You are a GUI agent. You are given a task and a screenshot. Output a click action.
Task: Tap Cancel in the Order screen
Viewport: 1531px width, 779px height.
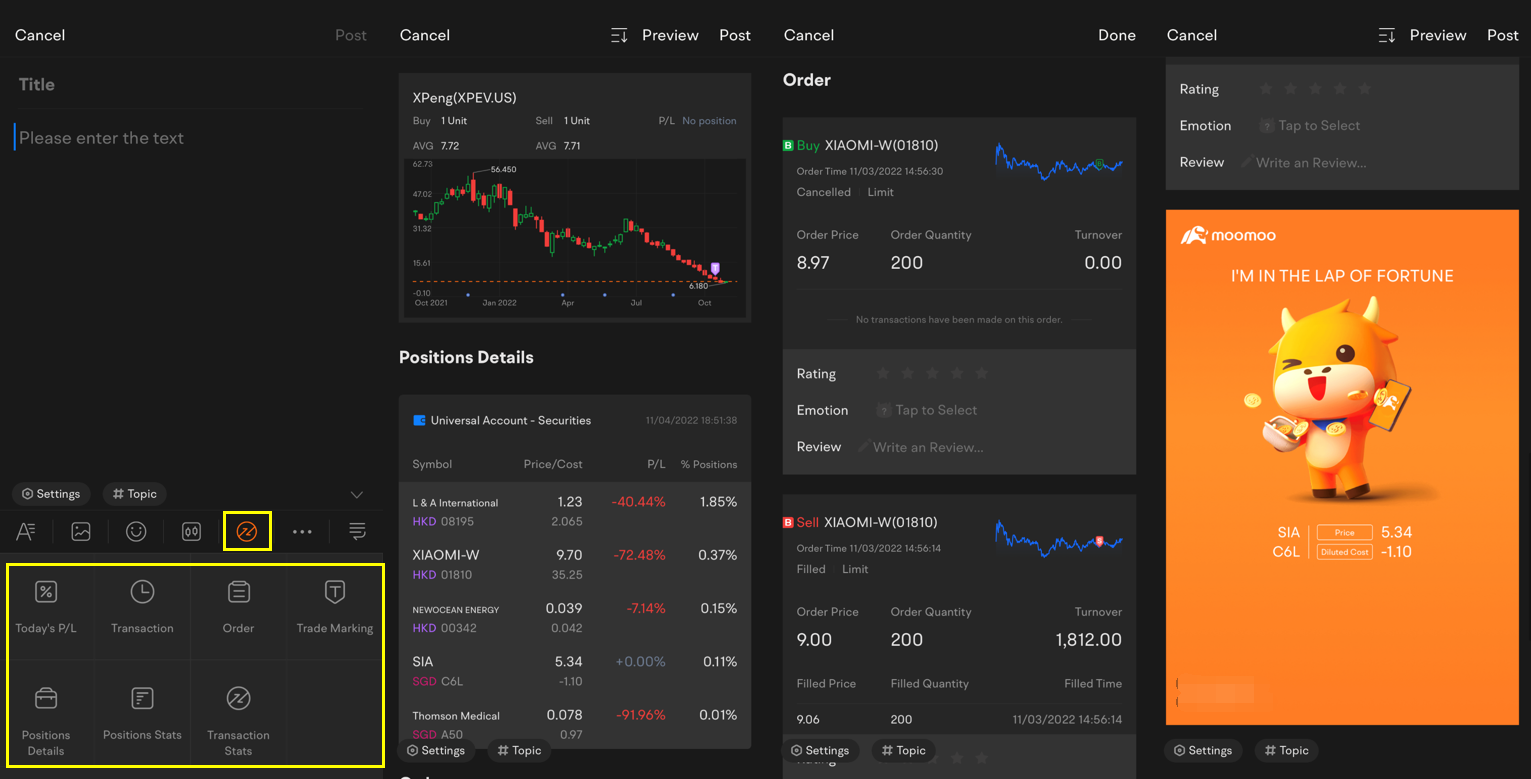click(809, 35)
